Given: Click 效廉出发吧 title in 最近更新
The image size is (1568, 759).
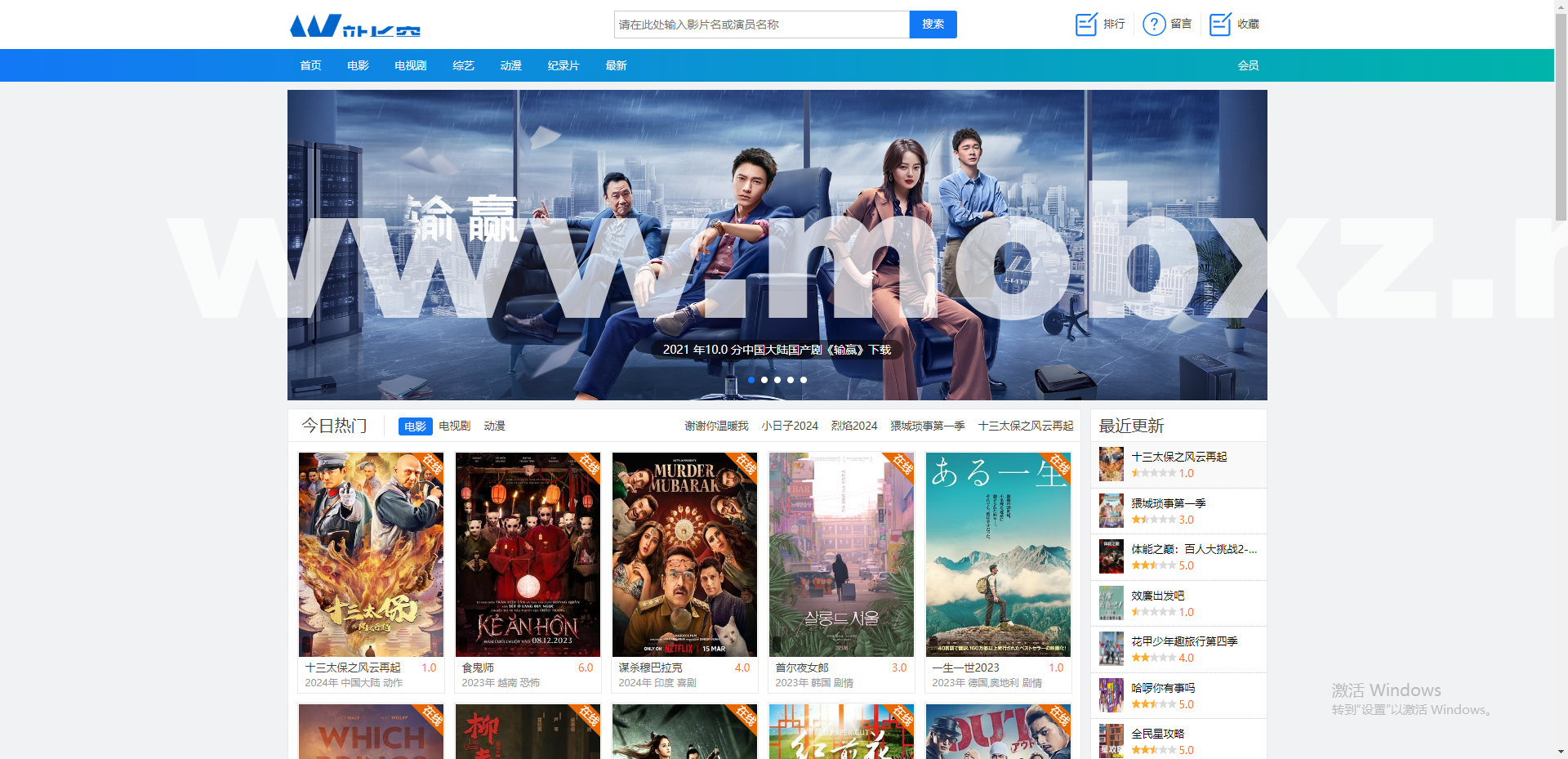Looking at the screenshot, I should coord(1158,596).
